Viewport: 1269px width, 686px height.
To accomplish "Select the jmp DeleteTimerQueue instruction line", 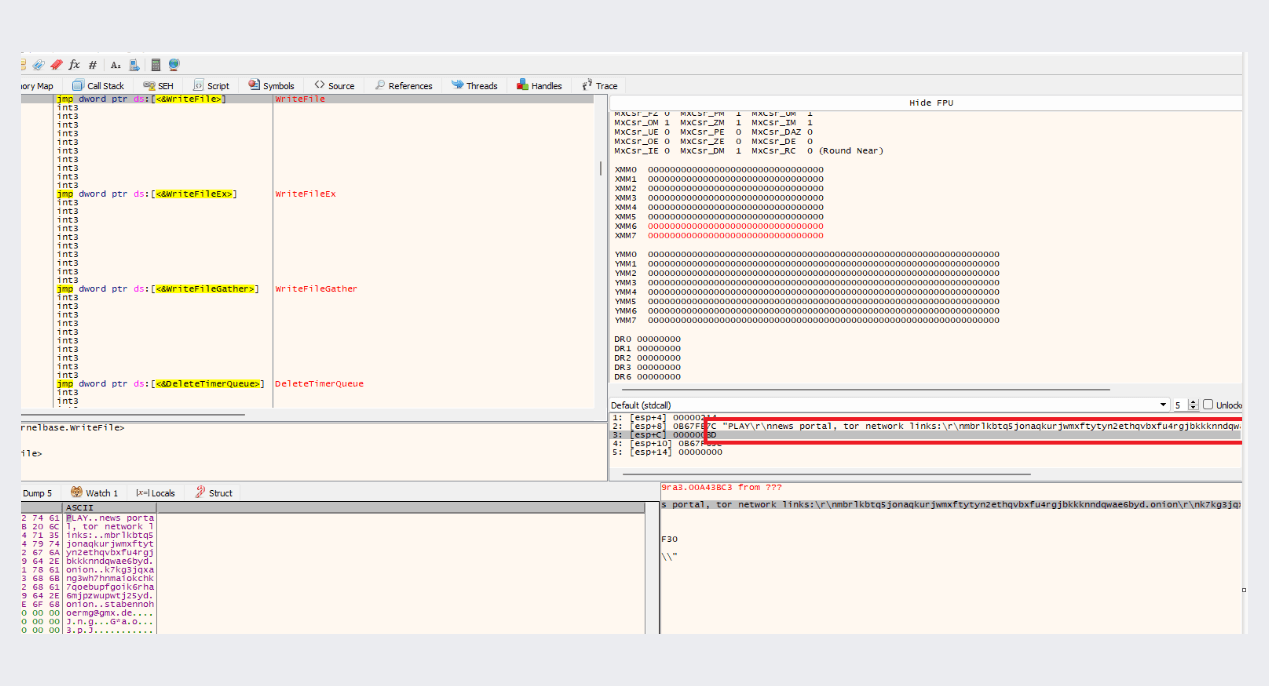I will 161,384.
